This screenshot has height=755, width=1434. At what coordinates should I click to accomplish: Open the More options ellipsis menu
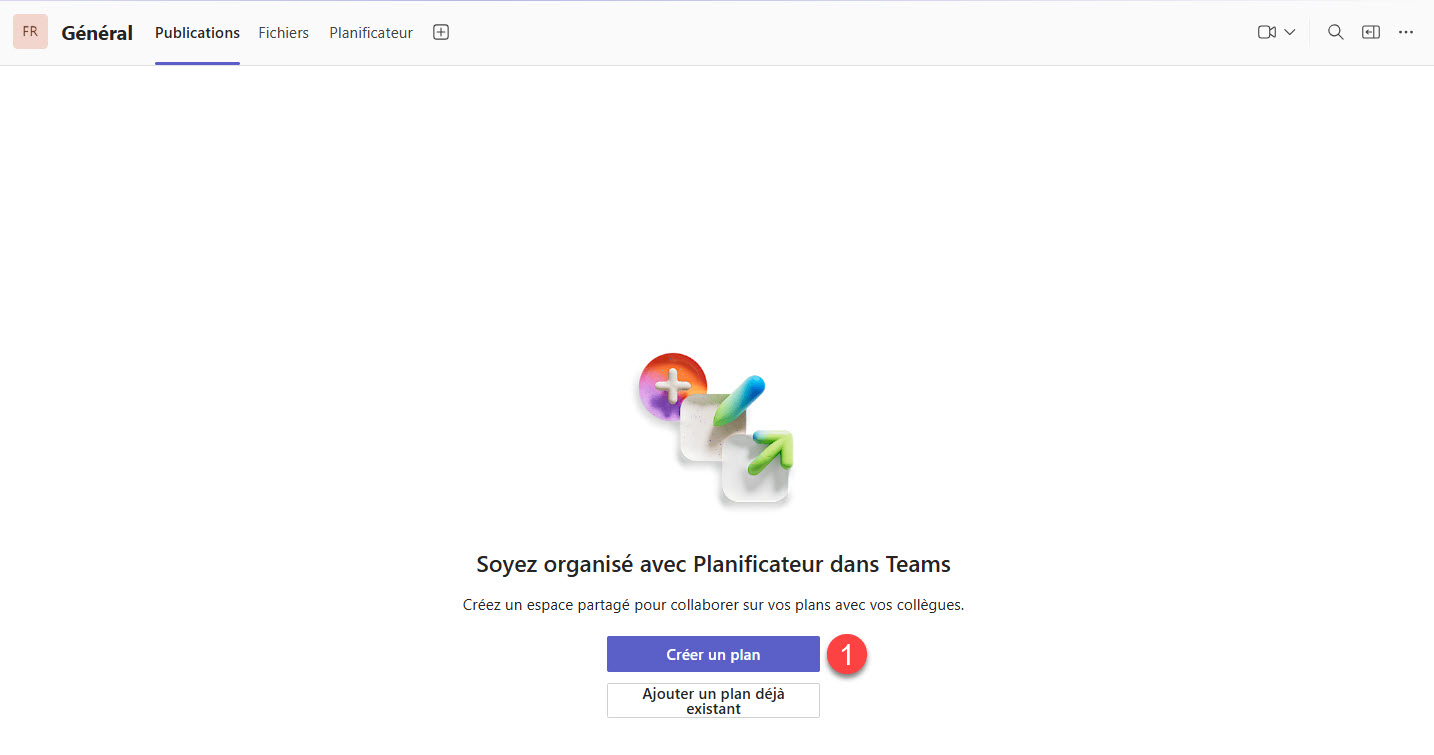coord(1406,32)
